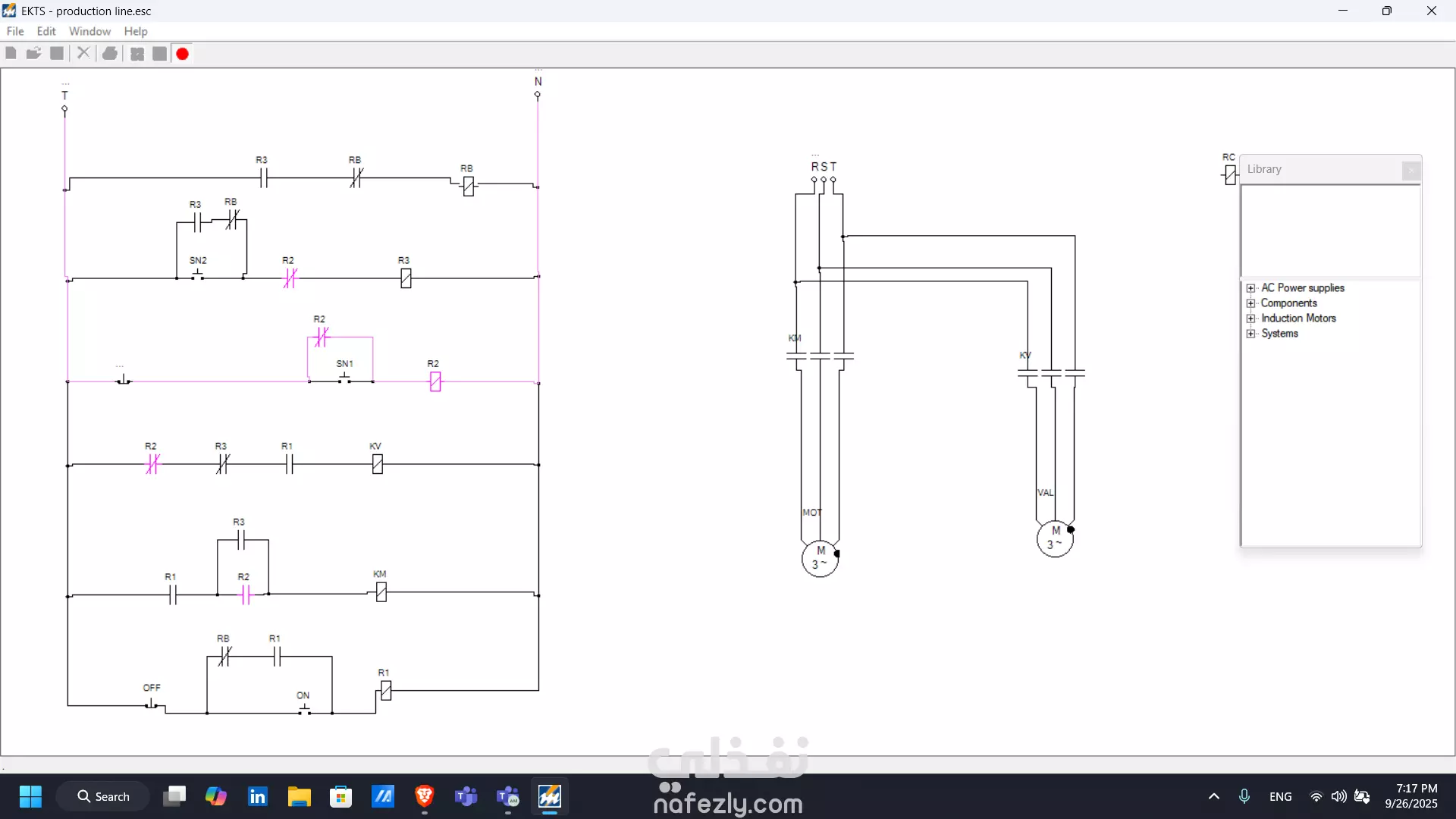Click the New file toolbar icon
The height and width of the screenshot is (819, 1456).
click(x=11, y=53)
